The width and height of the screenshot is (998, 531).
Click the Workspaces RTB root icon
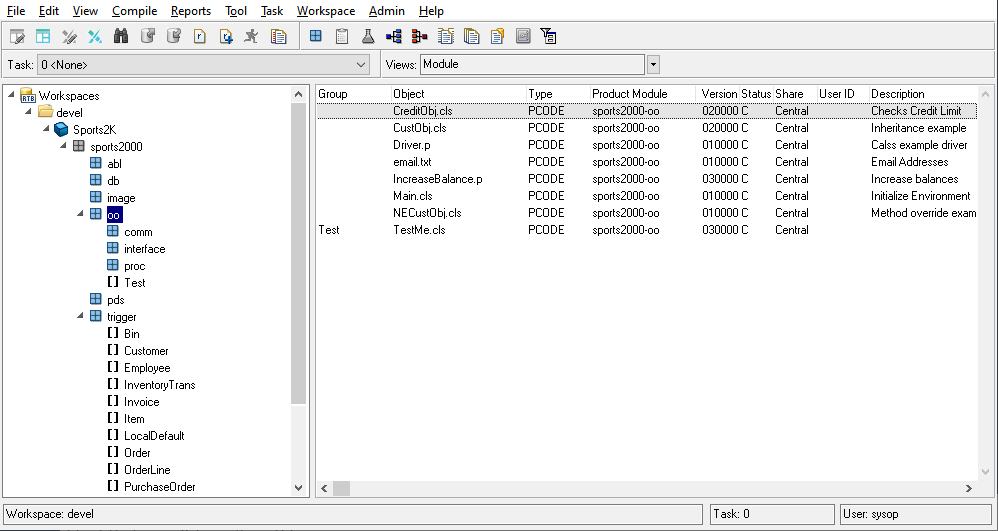coord(27,96)
